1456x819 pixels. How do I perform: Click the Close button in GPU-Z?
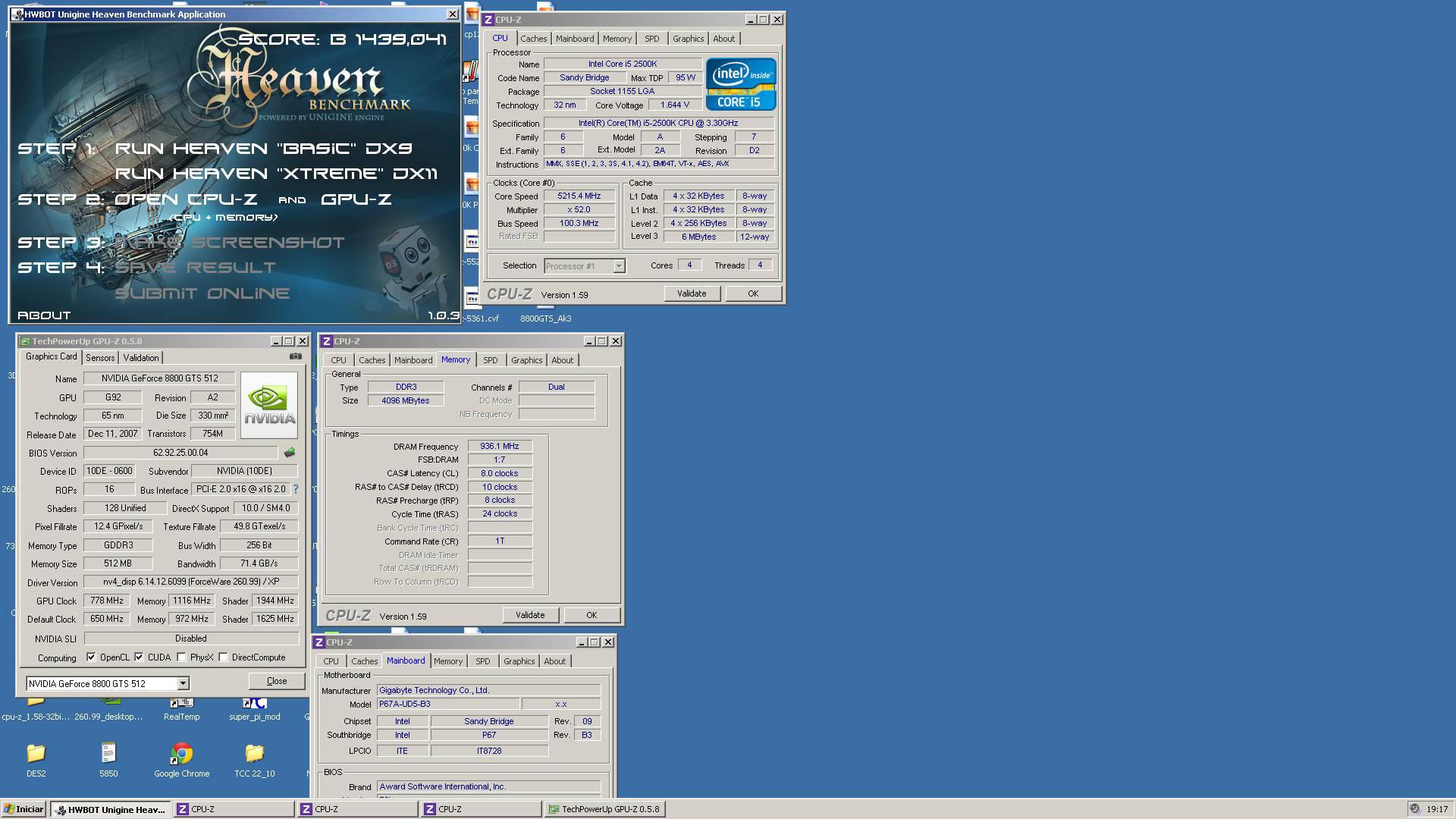277,681
